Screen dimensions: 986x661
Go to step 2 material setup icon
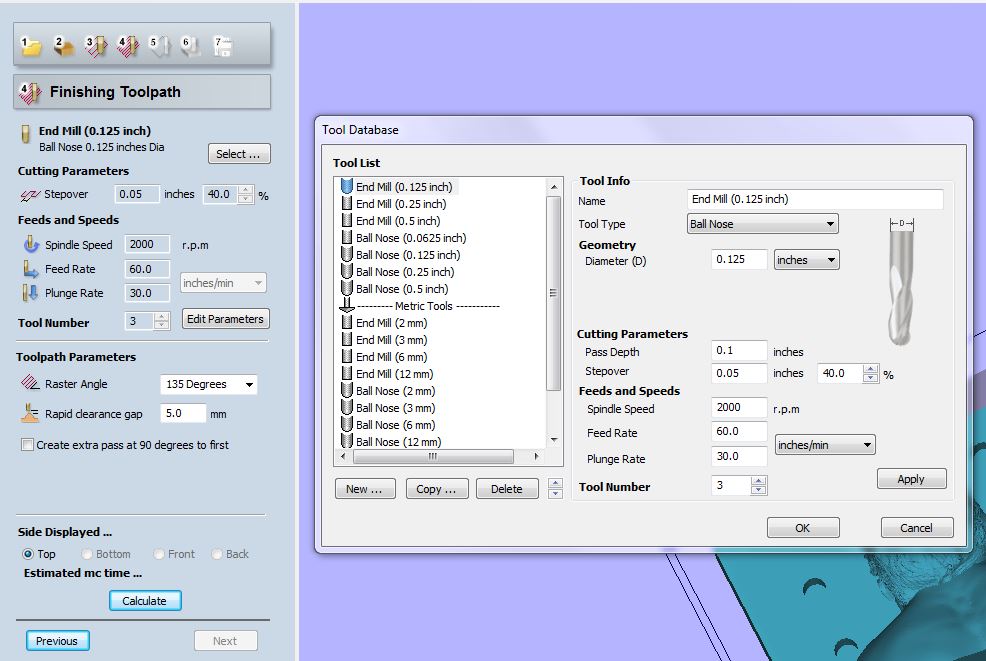point(63,45)
